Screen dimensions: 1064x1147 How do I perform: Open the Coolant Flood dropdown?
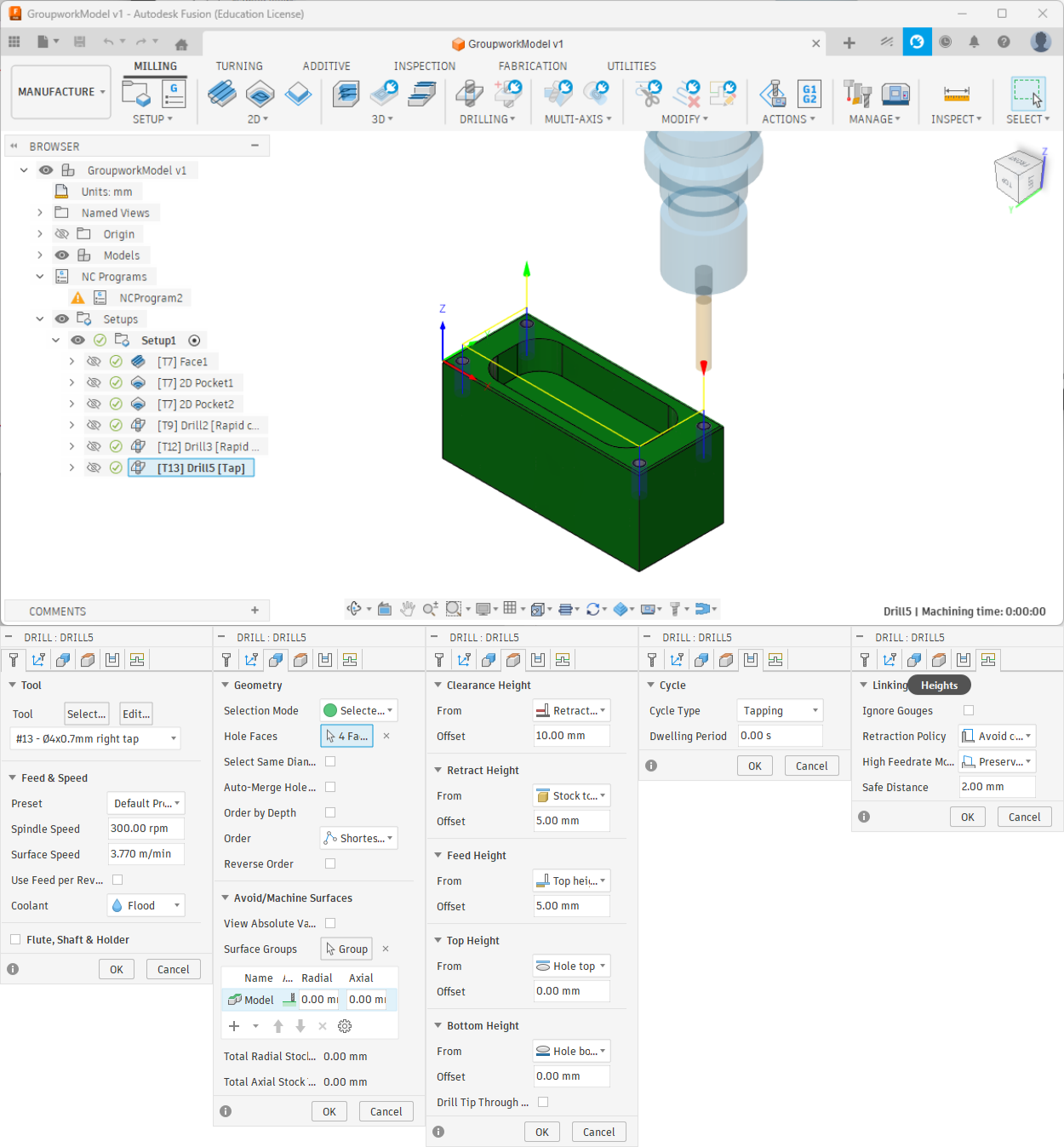coord(146,905)
